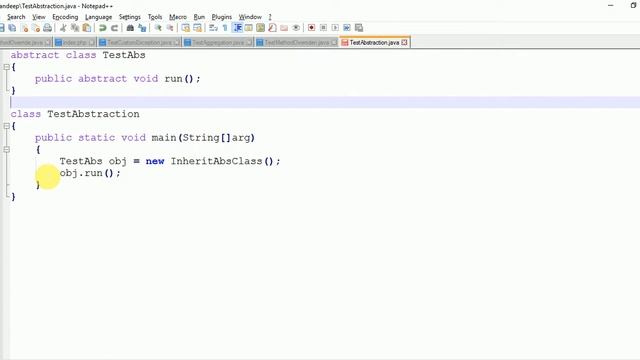This screenshot has height=360, width=640.
Task: Click the Save All toolbar icon
Action: click(x=12, y=28)
